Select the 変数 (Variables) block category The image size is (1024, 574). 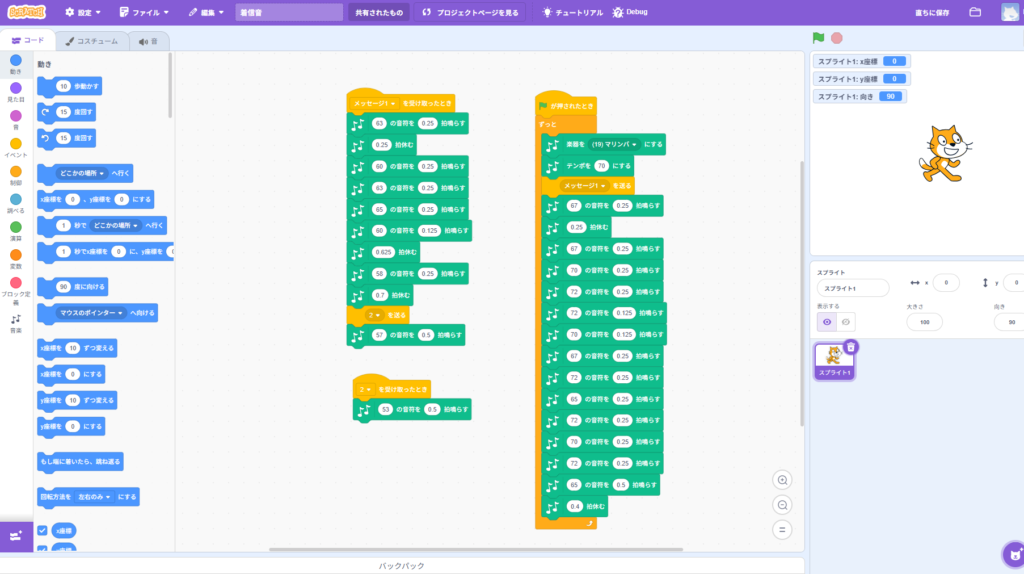(16, 259)
